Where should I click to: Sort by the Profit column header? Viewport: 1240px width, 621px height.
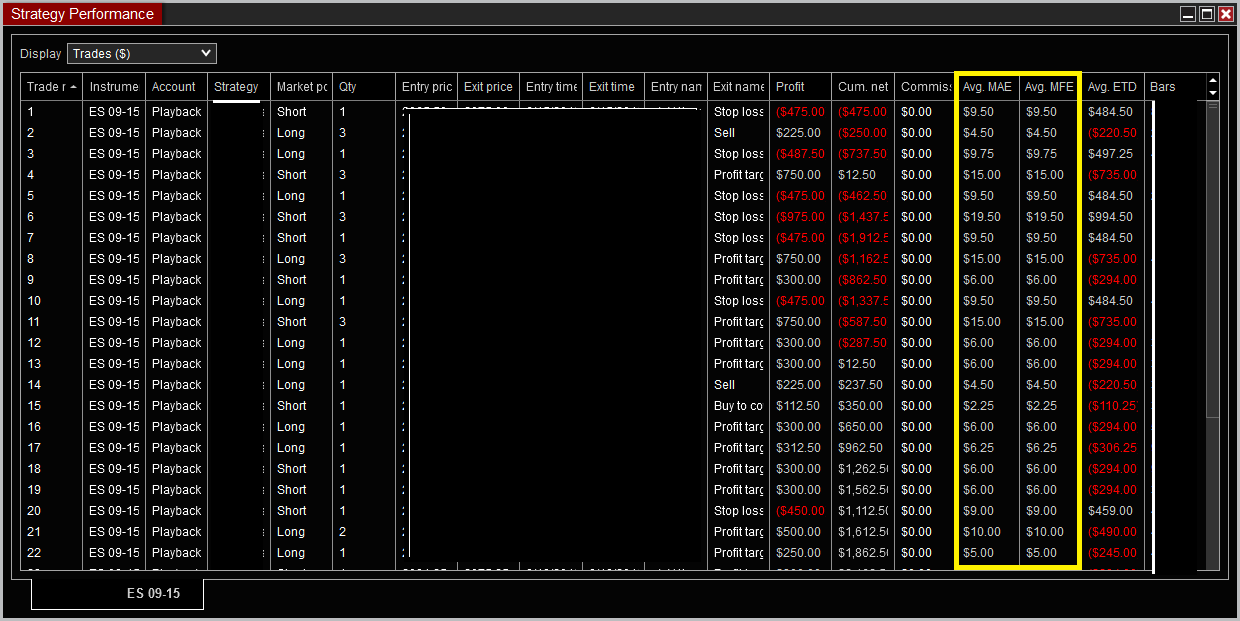coord(800,87)
